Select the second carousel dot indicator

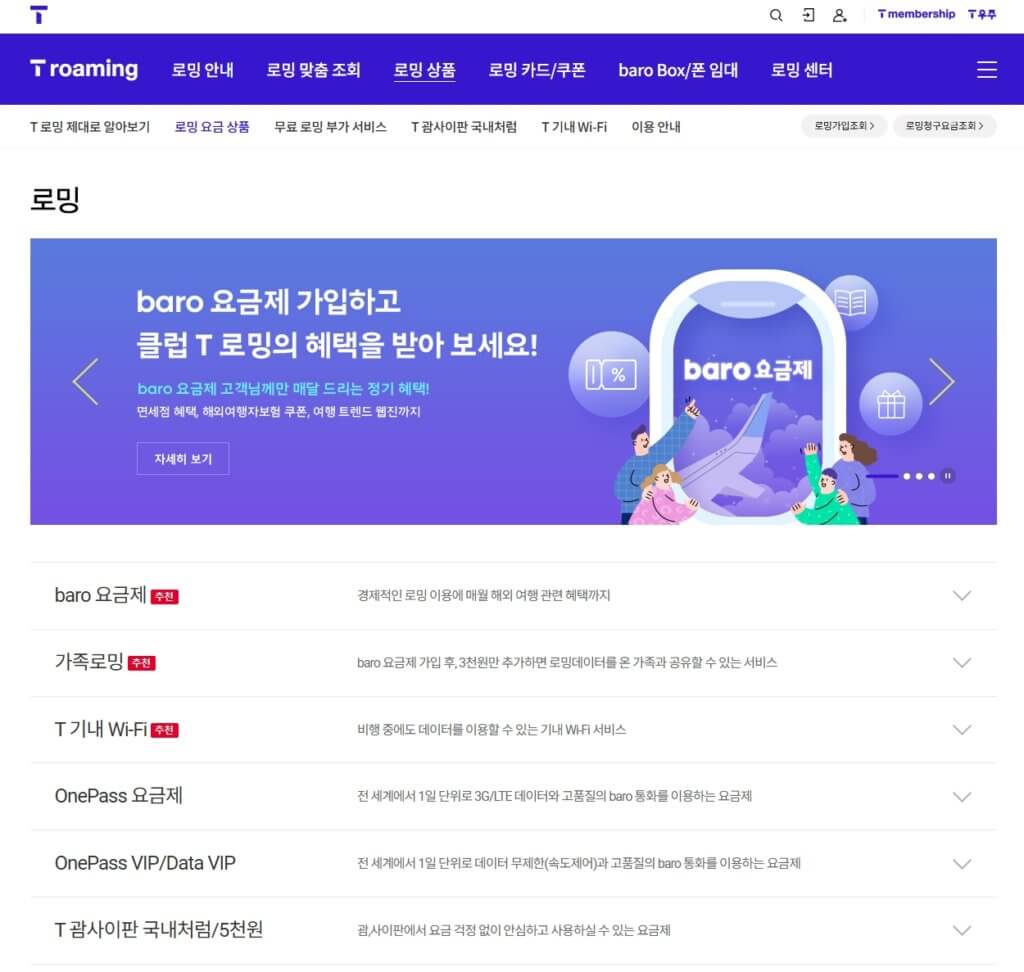[906, 476]
